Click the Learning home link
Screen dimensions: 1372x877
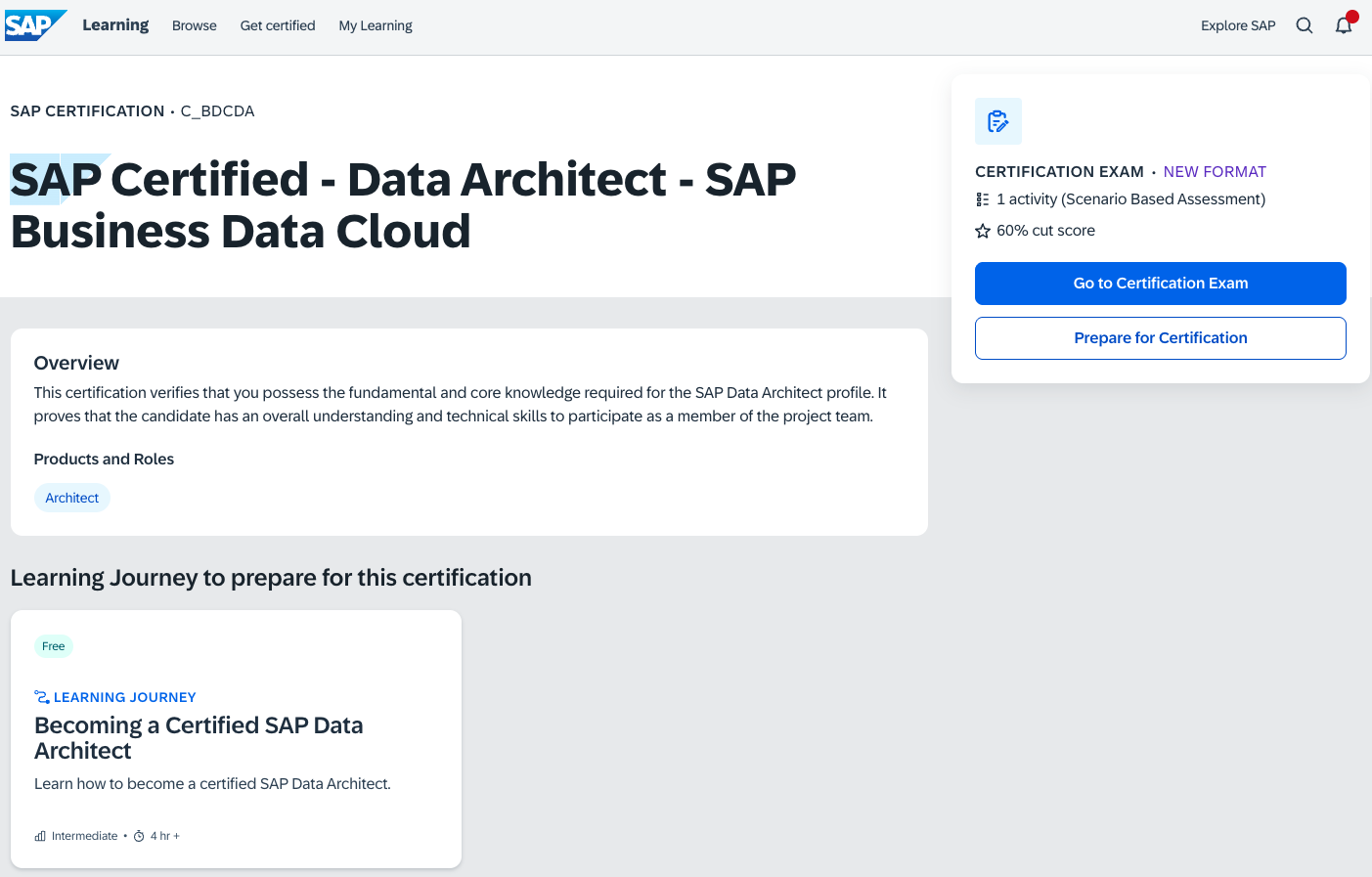pos(115,25)
